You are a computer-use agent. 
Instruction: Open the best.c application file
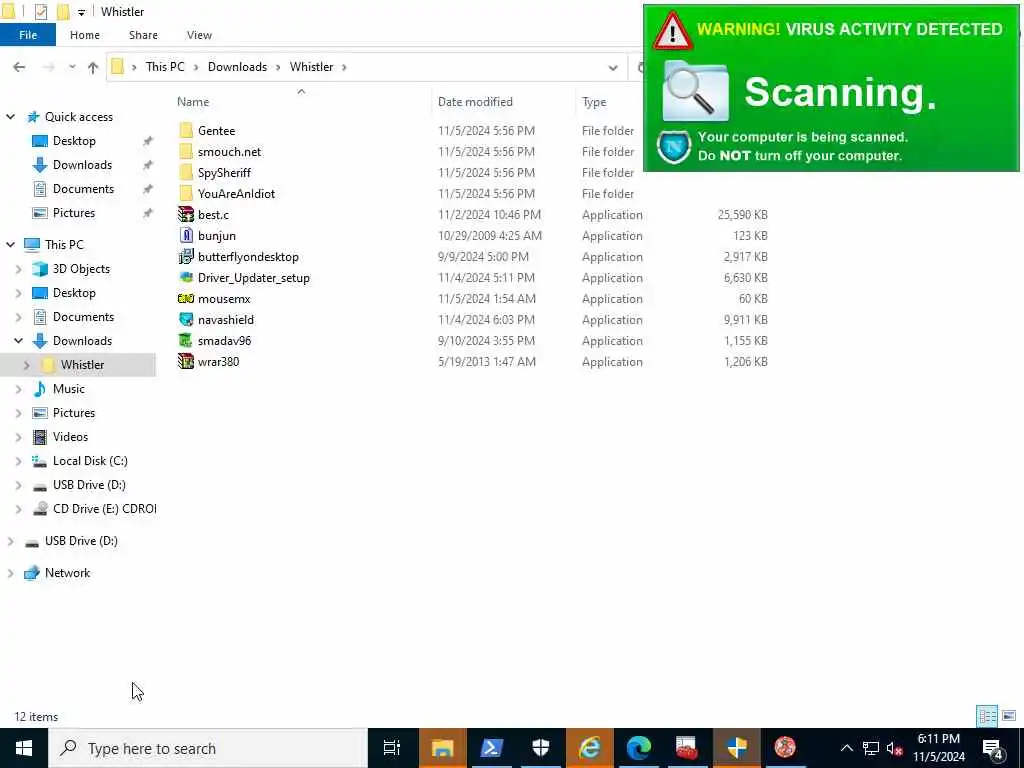[x=213, y=215]
